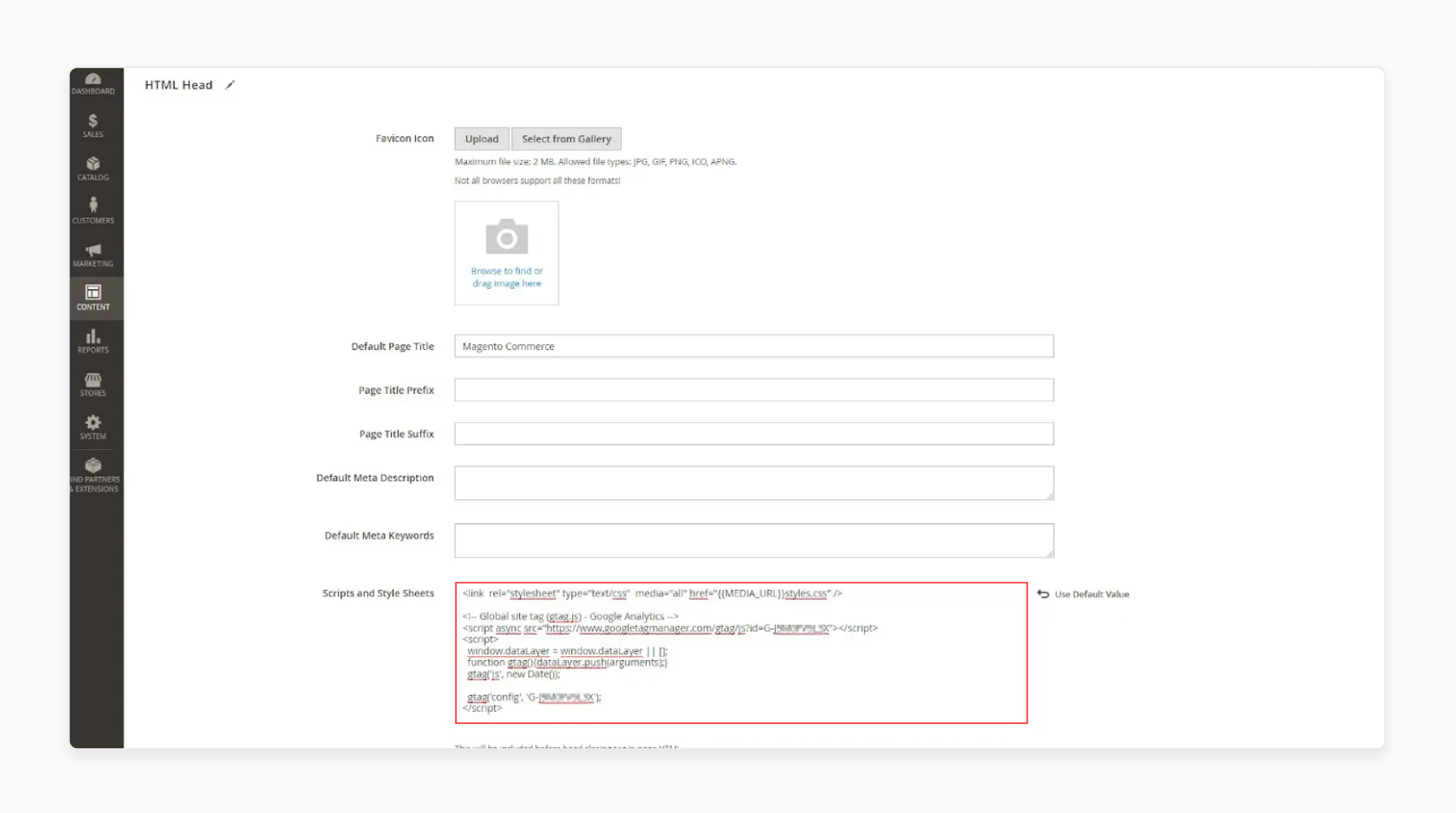The image size is (1456, 813).
Task: Open the System settings gear icon
Action: (x=93, y=427)
